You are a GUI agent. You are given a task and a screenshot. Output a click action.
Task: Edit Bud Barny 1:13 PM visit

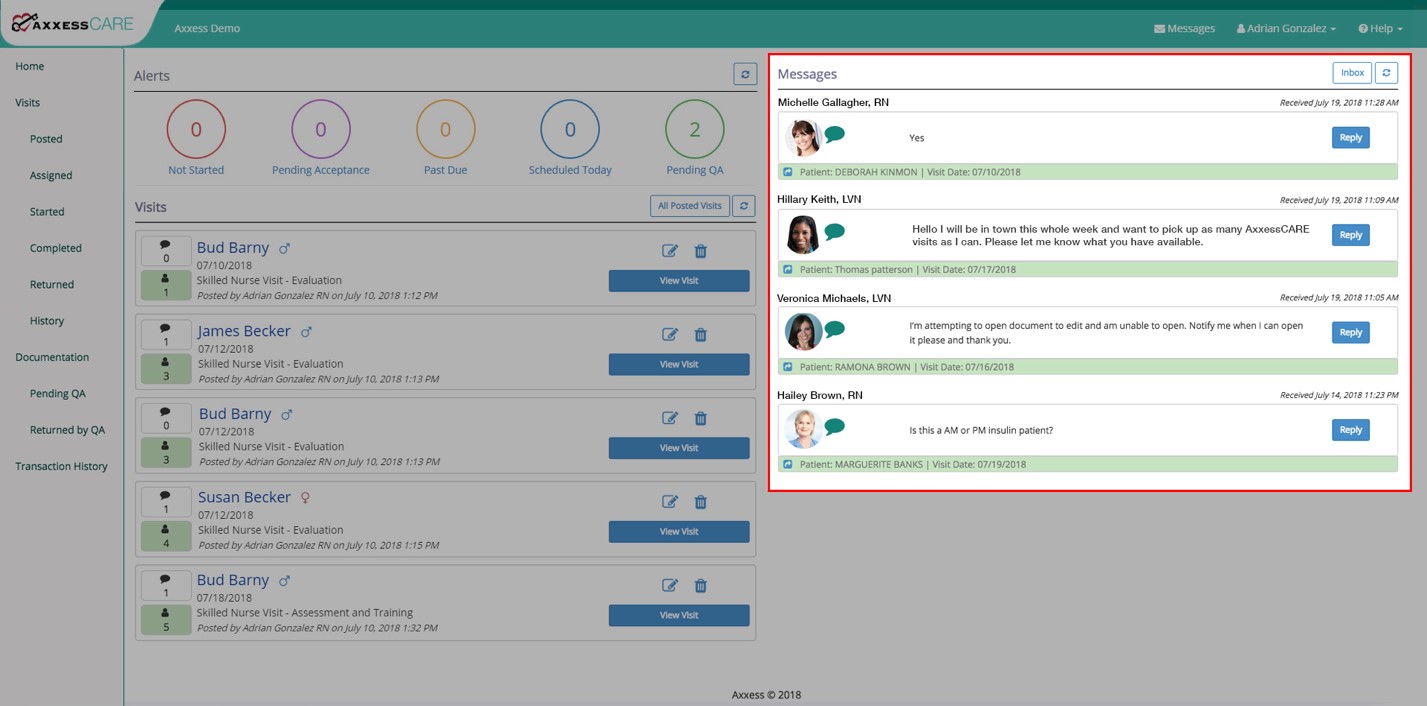[670, 418]
